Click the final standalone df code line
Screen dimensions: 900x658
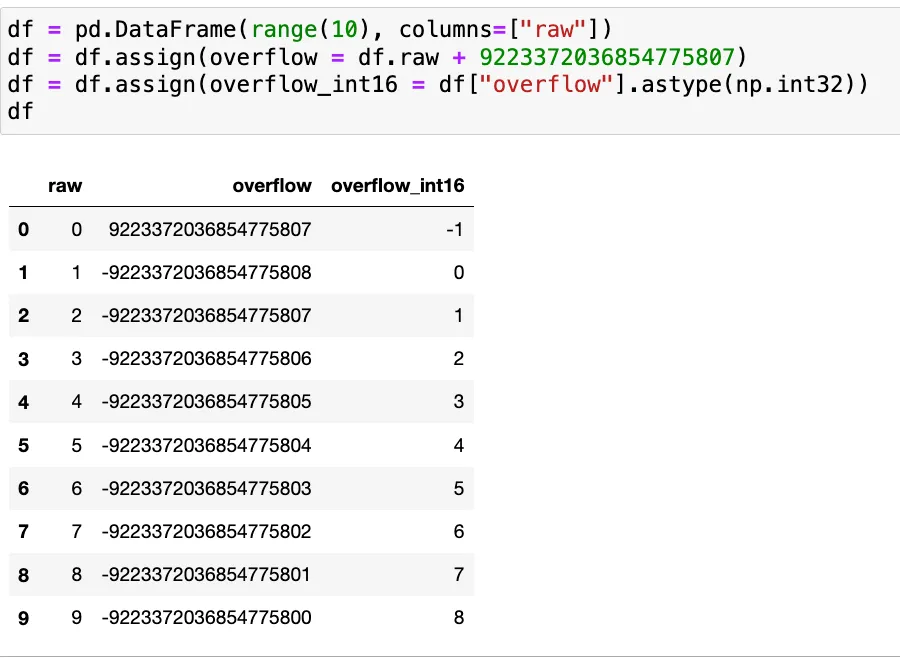[x=21, y=112]
